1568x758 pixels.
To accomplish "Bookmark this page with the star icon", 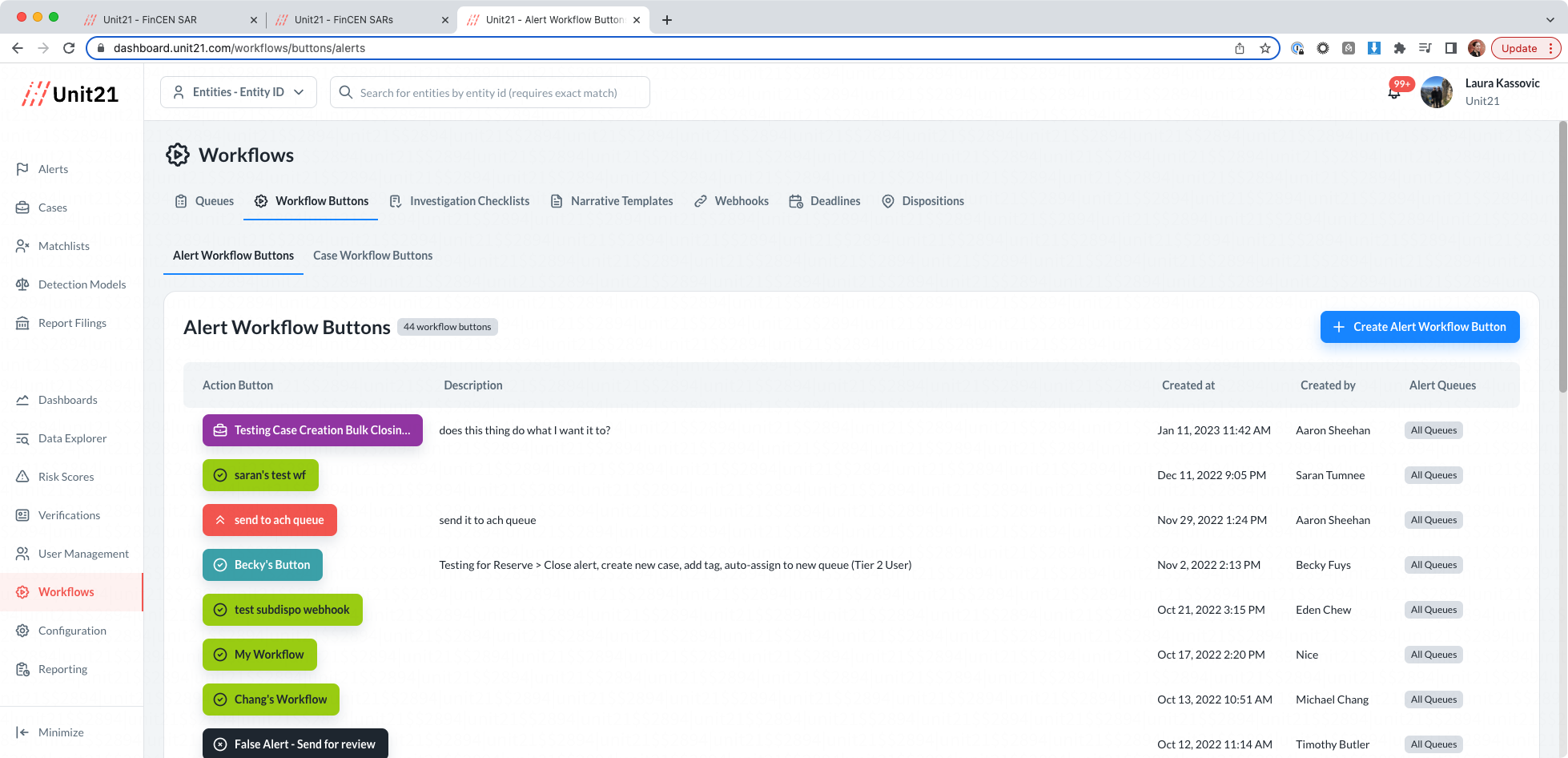I will tap(1265, 48).
